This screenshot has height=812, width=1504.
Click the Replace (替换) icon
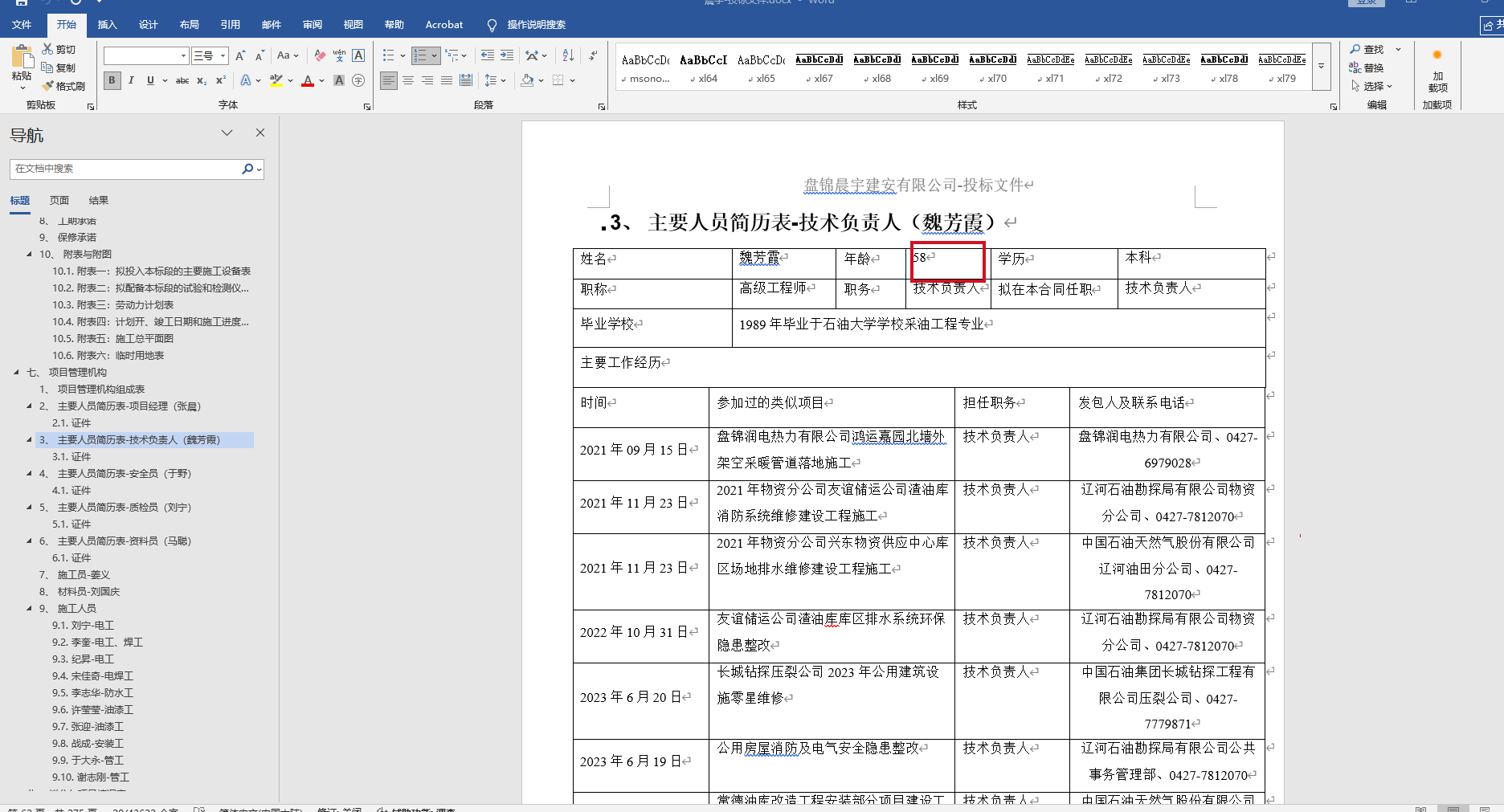coord(1355,67)
